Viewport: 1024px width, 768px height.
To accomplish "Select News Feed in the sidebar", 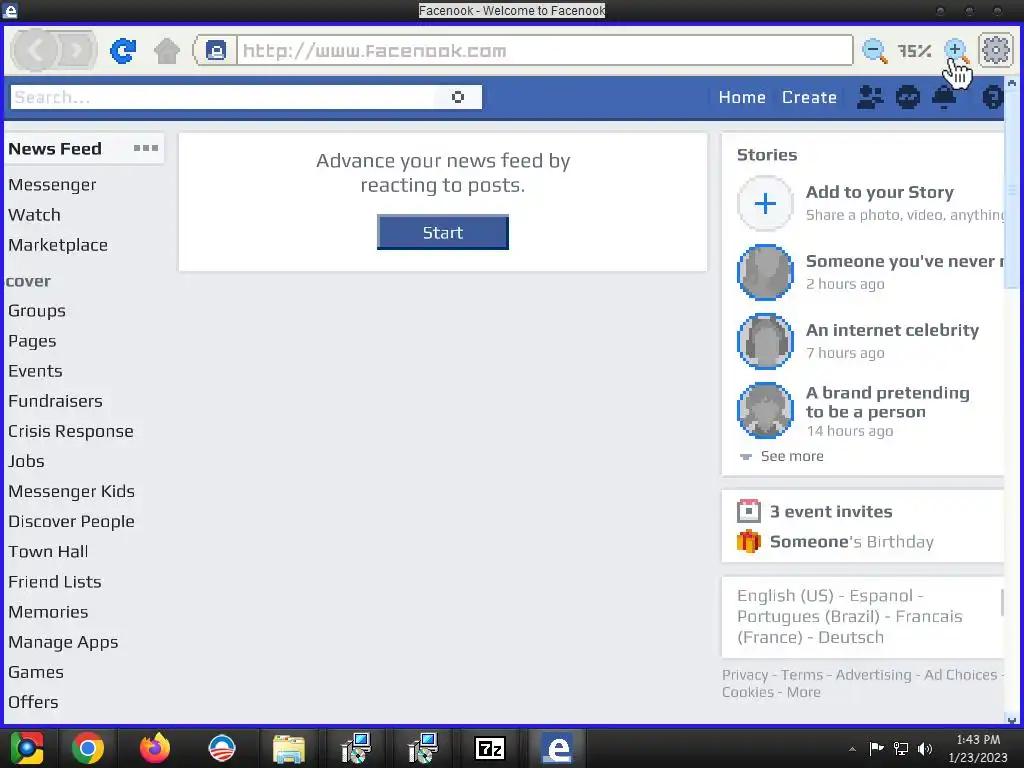I will [x=55, y=149].
